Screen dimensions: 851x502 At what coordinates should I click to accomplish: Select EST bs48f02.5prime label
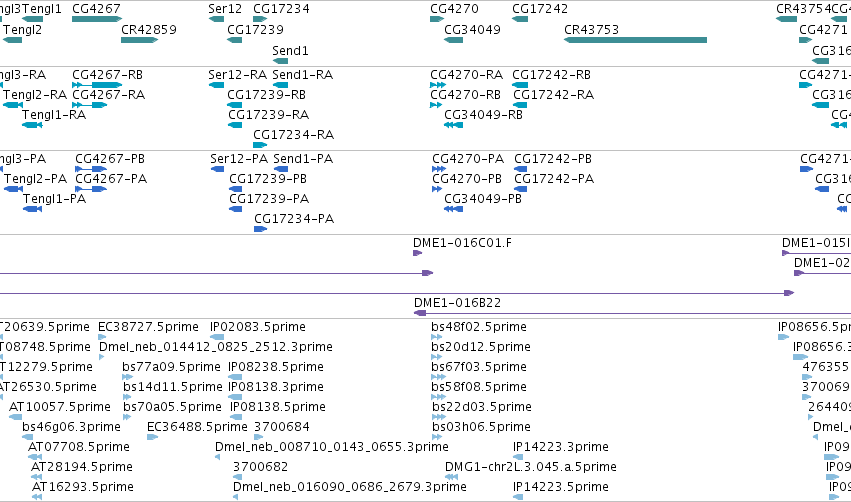click(479, 327)
